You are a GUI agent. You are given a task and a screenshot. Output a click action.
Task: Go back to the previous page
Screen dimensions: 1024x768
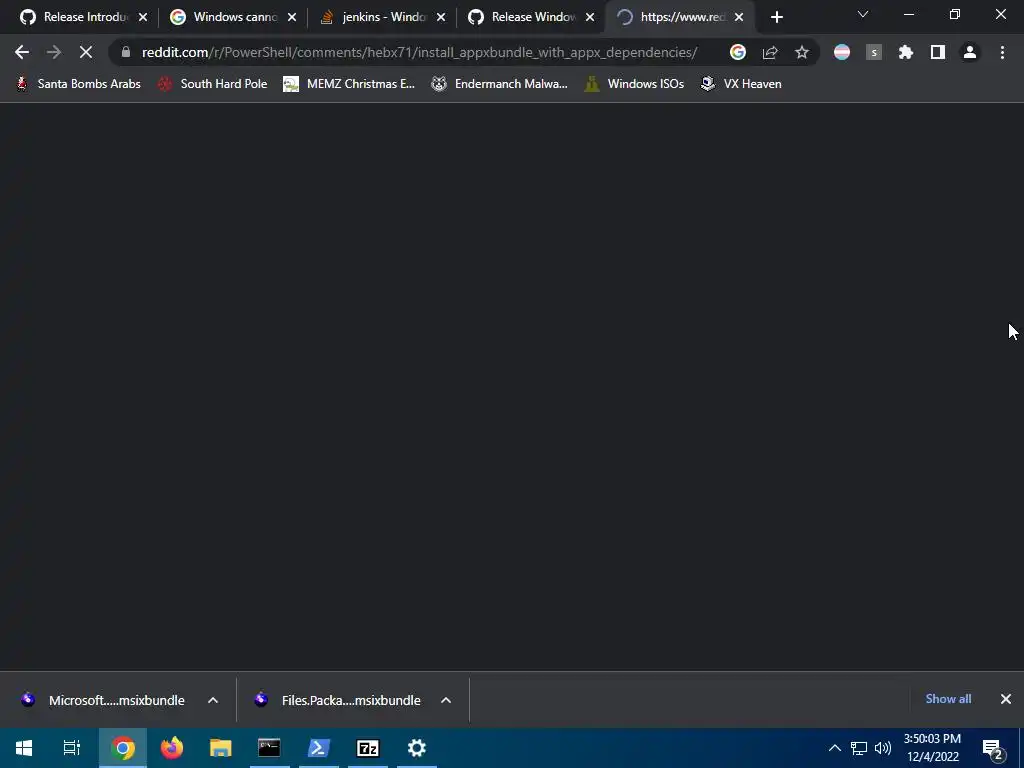22,52
